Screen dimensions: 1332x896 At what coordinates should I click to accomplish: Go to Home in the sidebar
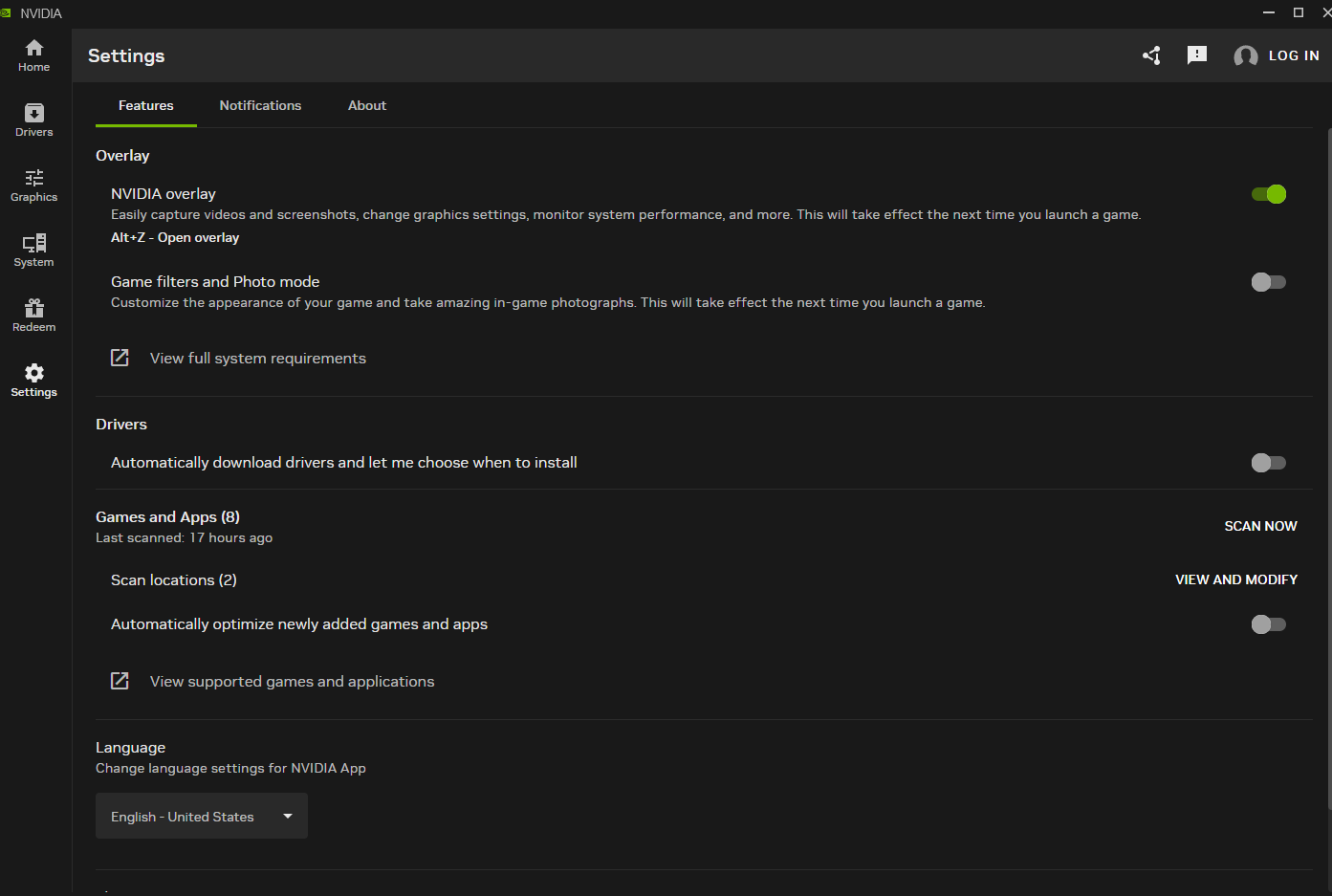[x=34, y=49]
